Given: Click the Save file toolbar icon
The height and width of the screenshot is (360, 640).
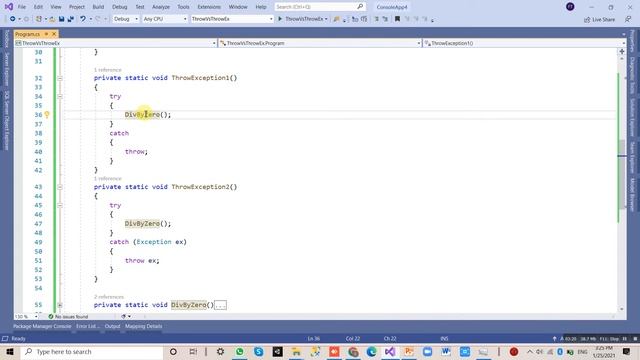Looking at the screenshot, I should [62, 19].
